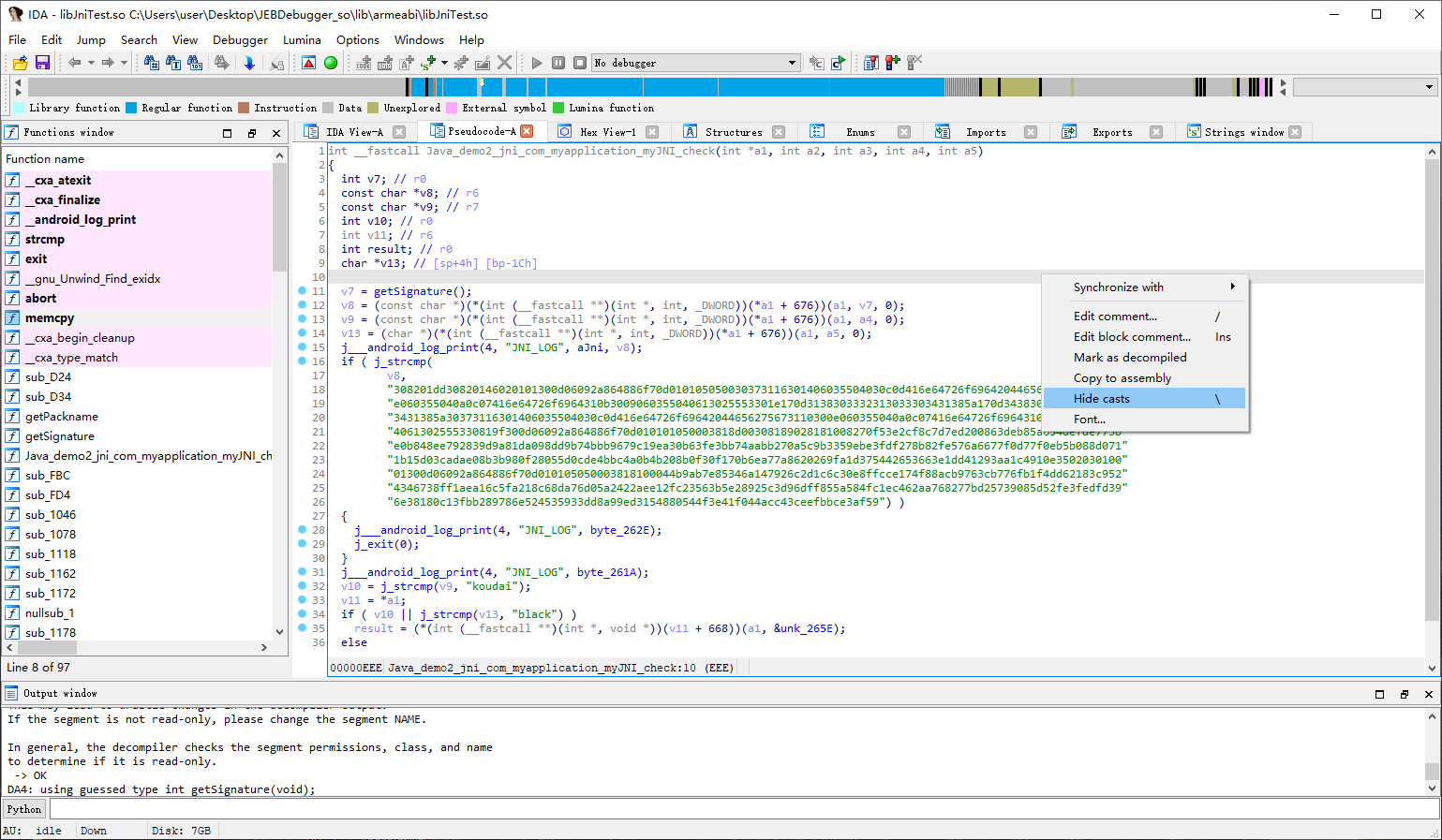Click the convert-to-data toolbar icon
The height and width of the screenshot is (840, 1442).
click(385, 63)
